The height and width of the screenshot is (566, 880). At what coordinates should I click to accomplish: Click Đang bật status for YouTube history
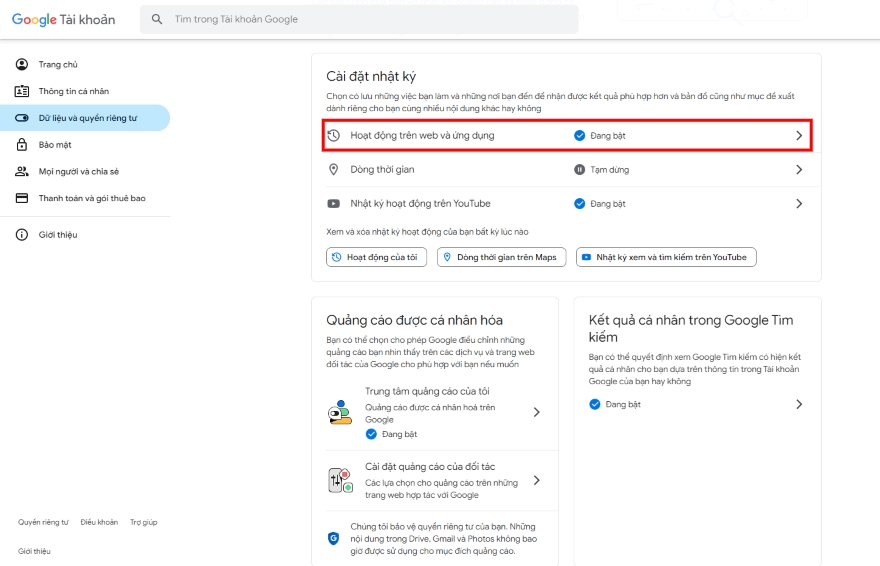click(x=600, y=204)
